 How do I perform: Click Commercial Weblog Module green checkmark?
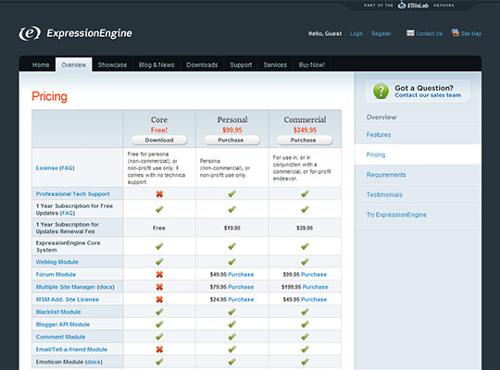305,262
